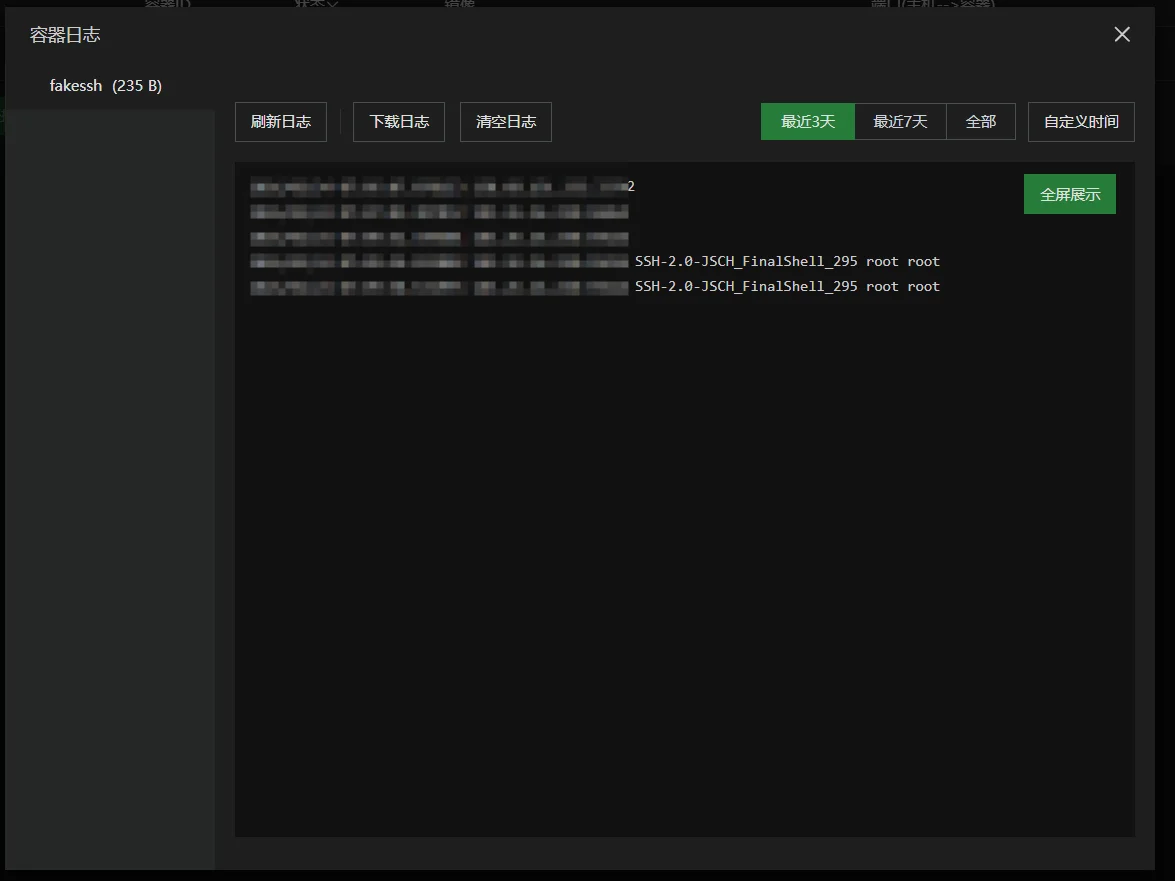Click the first SSH-2.0-JSCH_FinalShell_295 log text
The width and height of the screenshot is (1175, 881).
(x=746, y=261)
